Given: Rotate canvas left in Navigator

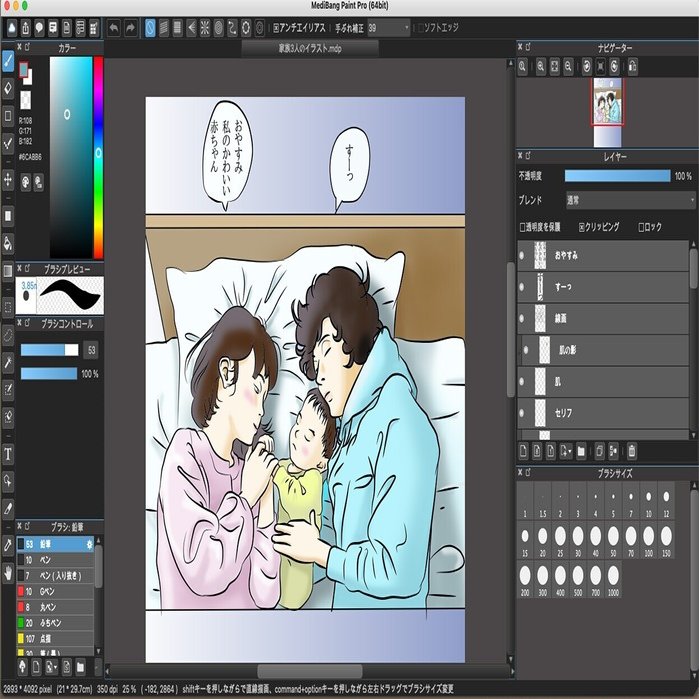Looking at the screenshot, I should (x=587, y=67).
